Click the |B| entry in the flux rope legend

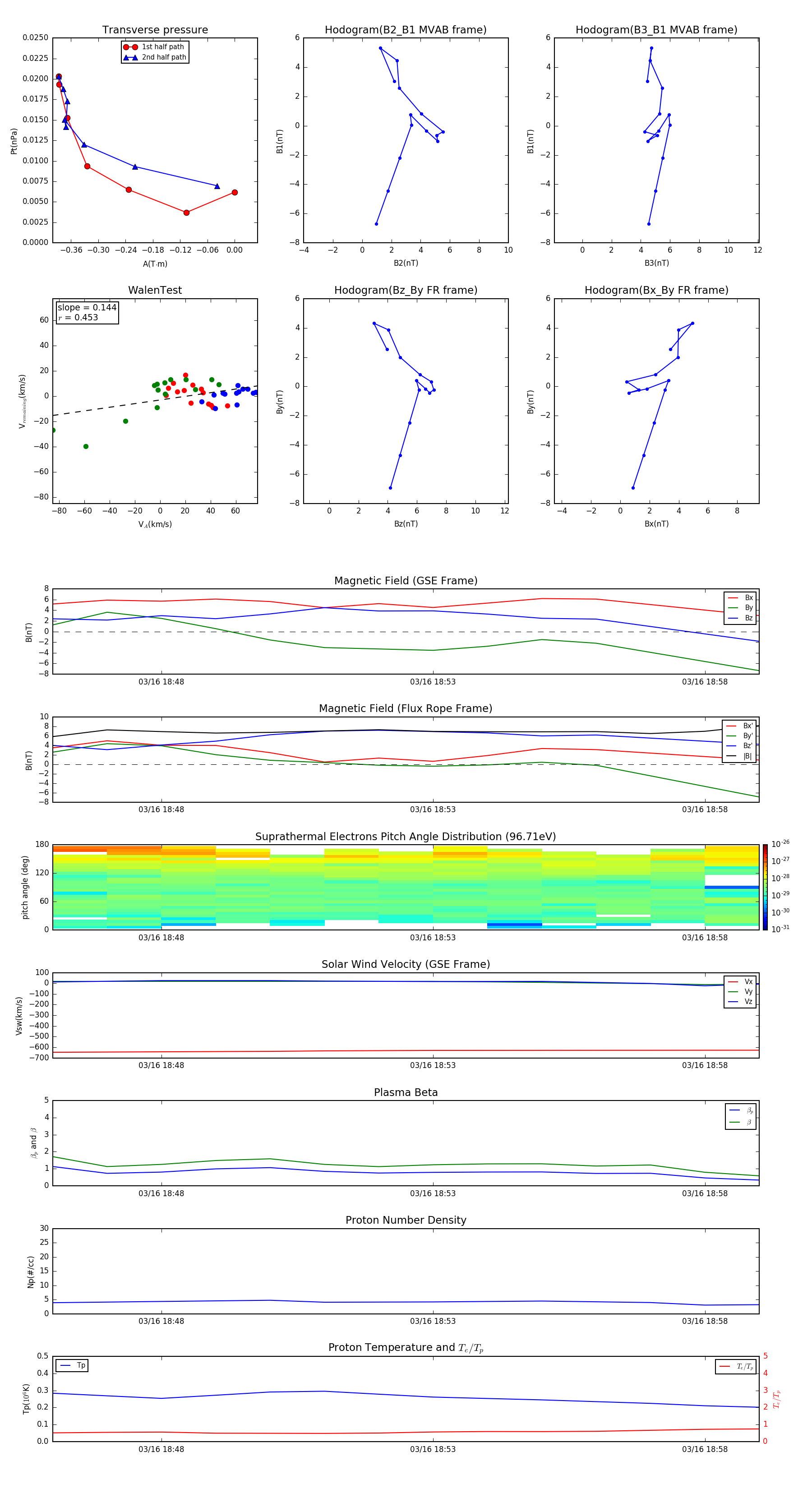[740, 756]
